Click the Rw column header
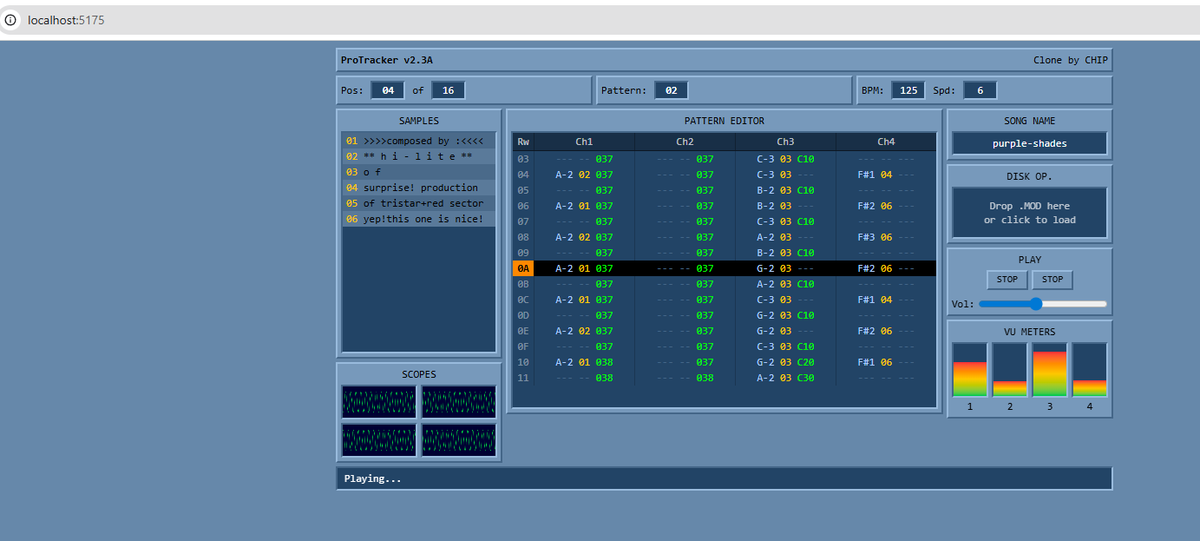 (x=524, y=142)
